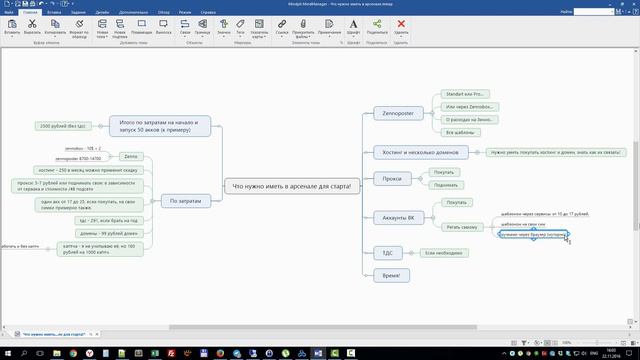Click the Windows Start button
This screenshot has height=360, width=640.
[x=7, y=353]
